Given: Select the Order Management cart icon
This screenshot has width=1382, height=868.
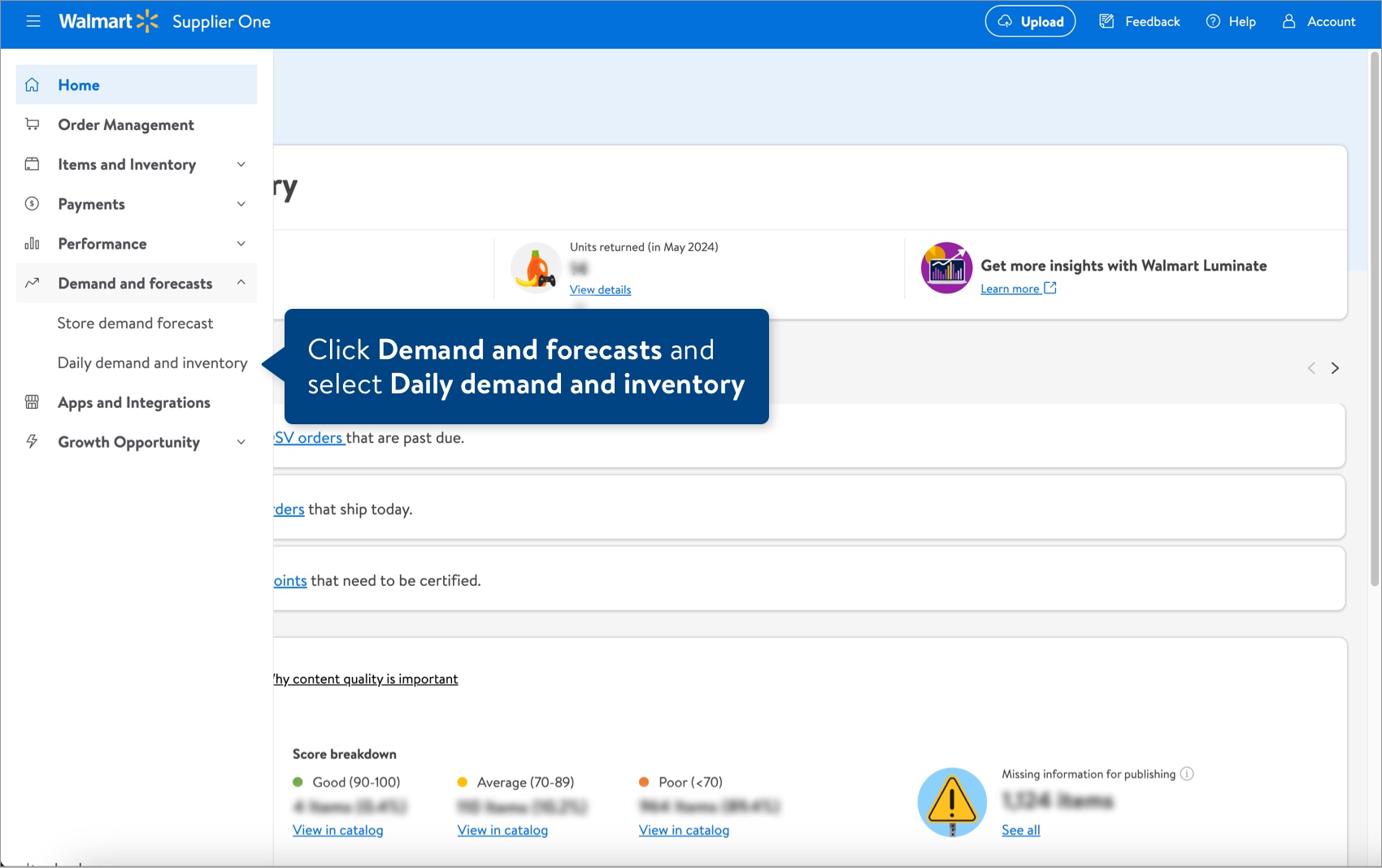Looking at the screenshot, I should tap(32, 124).
